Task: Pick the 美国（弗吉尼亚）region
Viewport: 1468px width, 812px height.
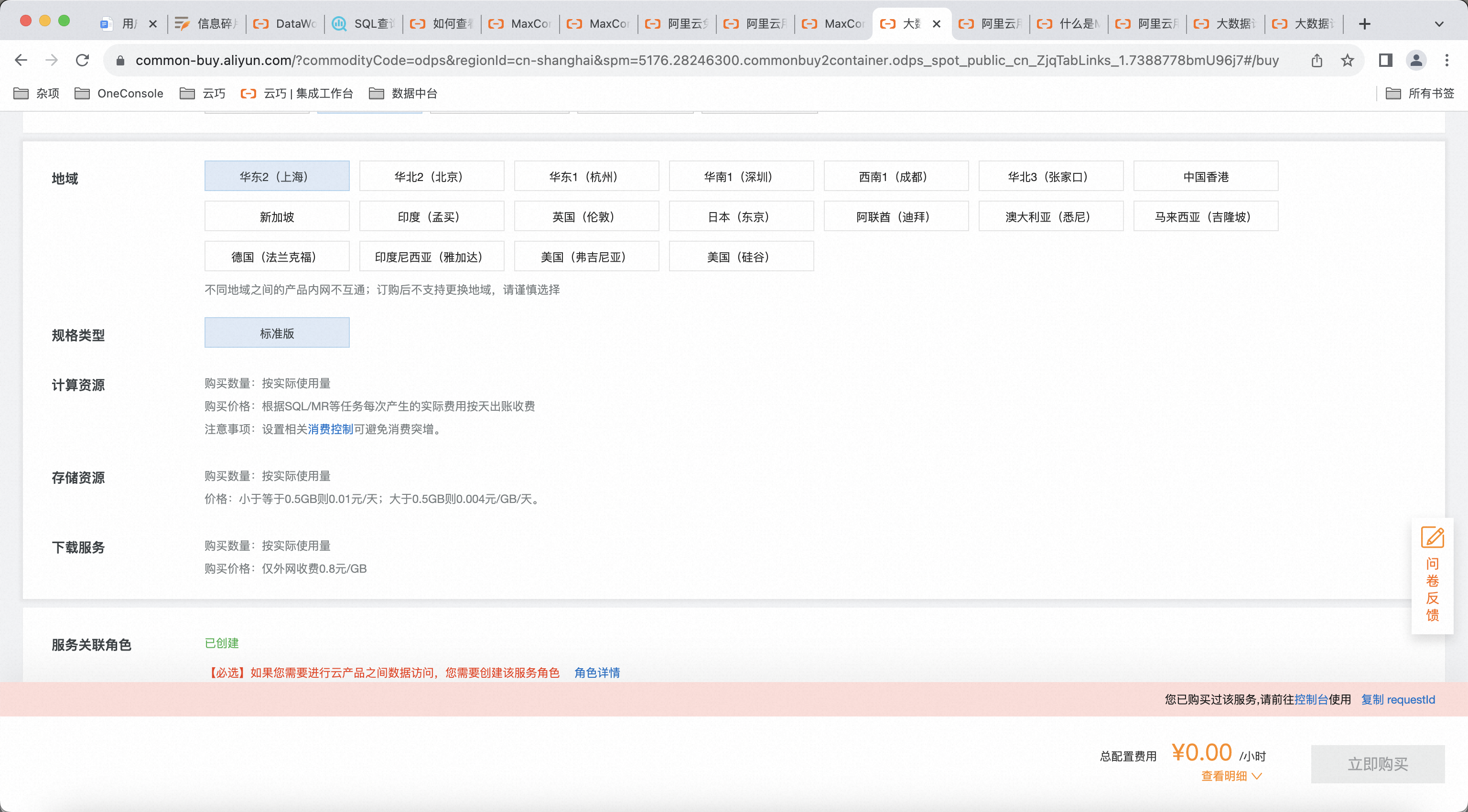Action: coord(586,256)
